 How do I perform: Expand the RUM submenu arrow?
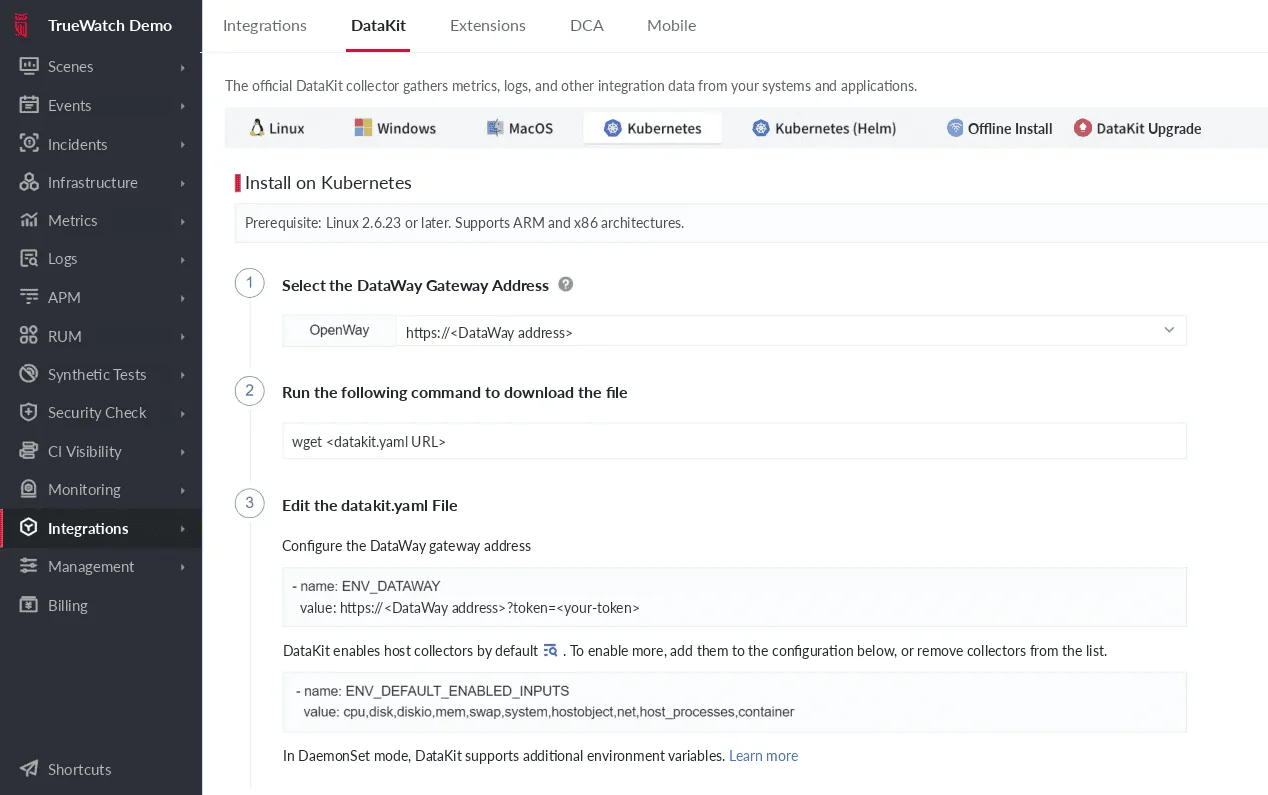(x=183, y=336)
